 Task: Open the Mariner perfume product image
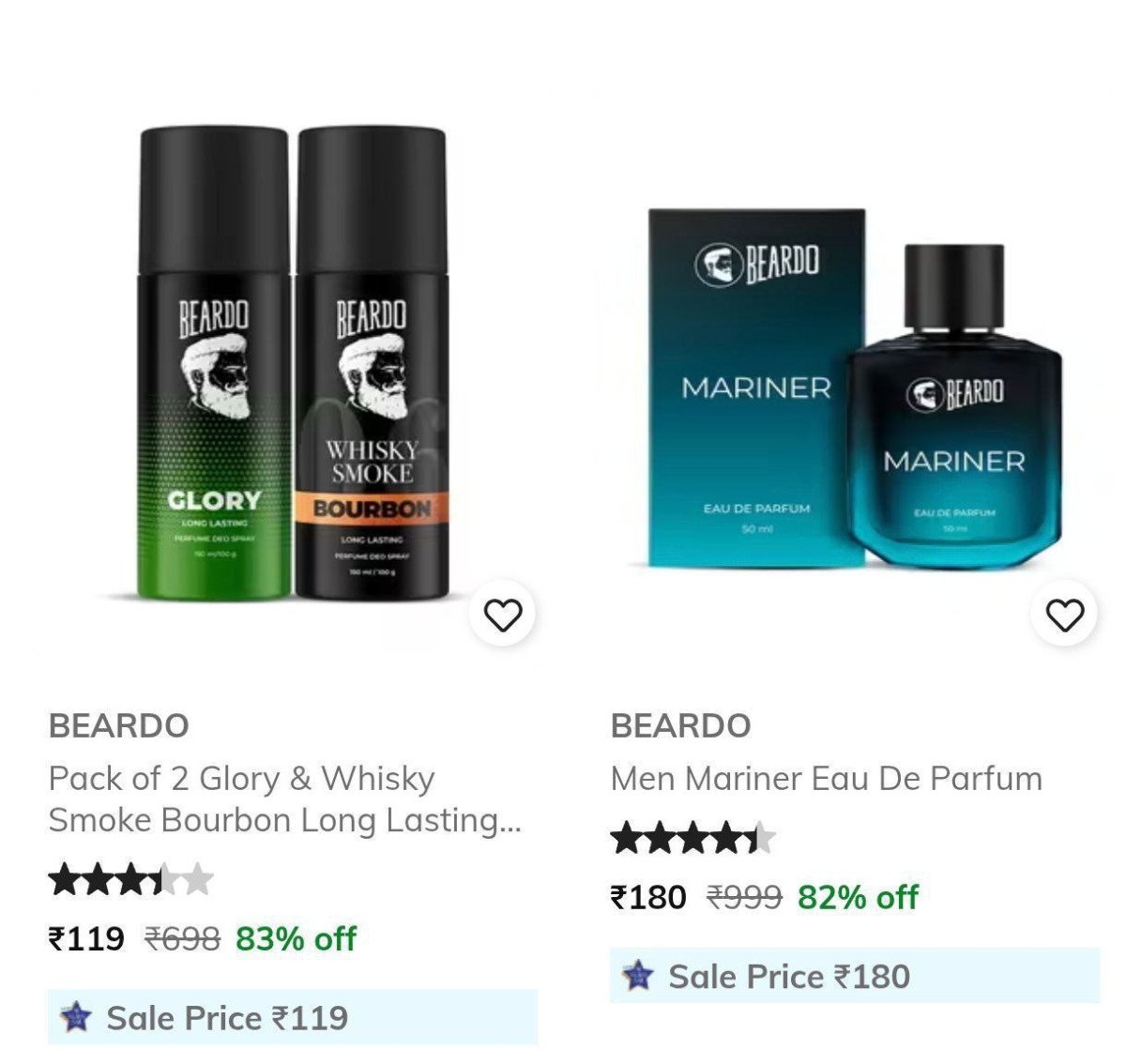[854, 373]
